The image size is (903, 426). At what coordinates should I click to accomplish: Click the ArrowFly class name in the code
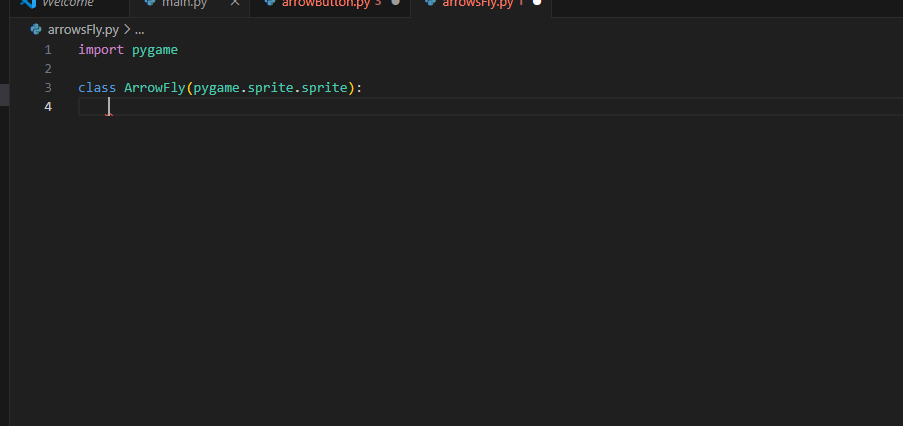point(154,88)
